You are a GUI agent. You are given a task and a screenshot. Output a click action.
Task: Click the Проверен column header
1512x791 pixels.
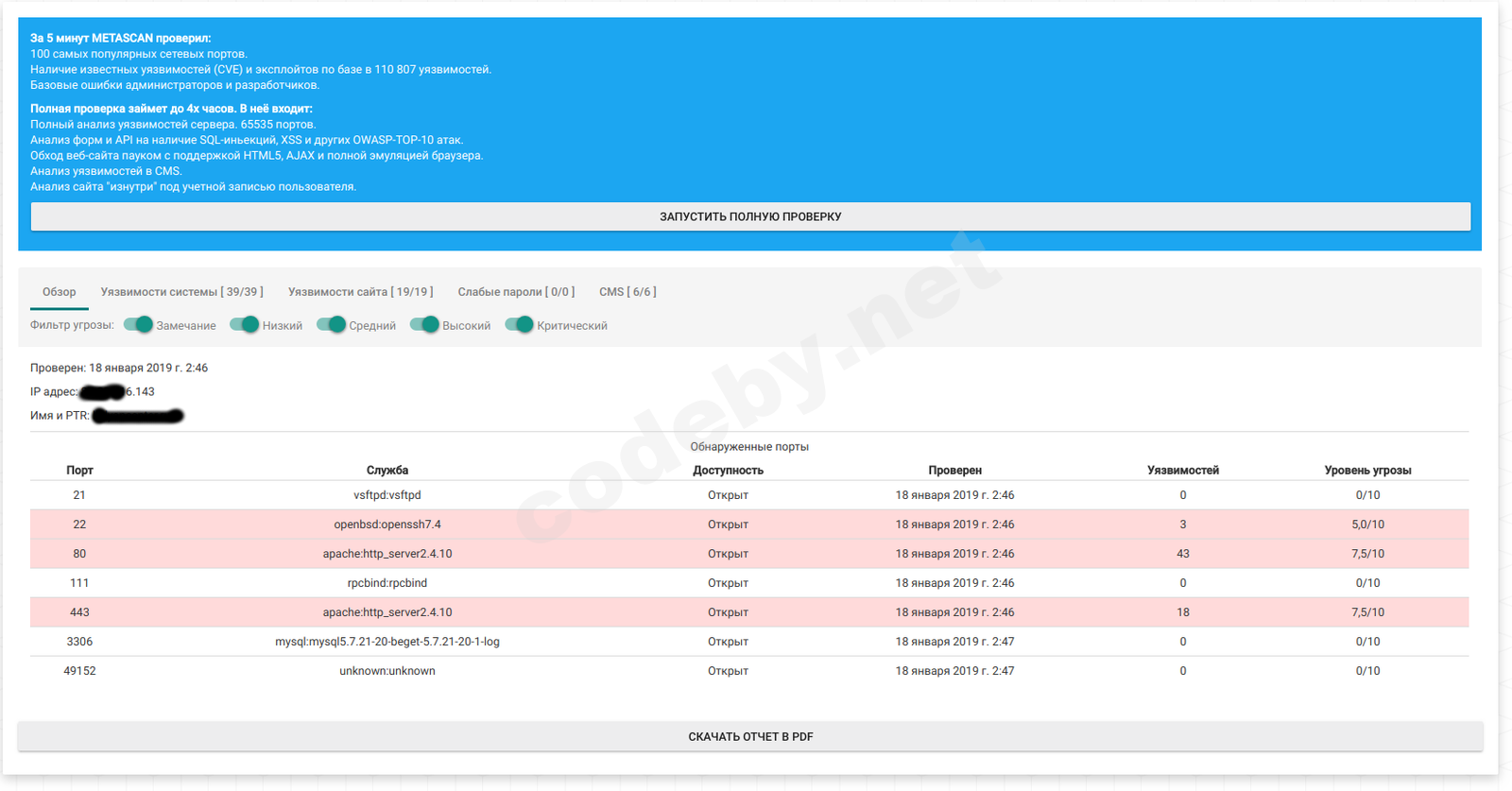(954, 471)
